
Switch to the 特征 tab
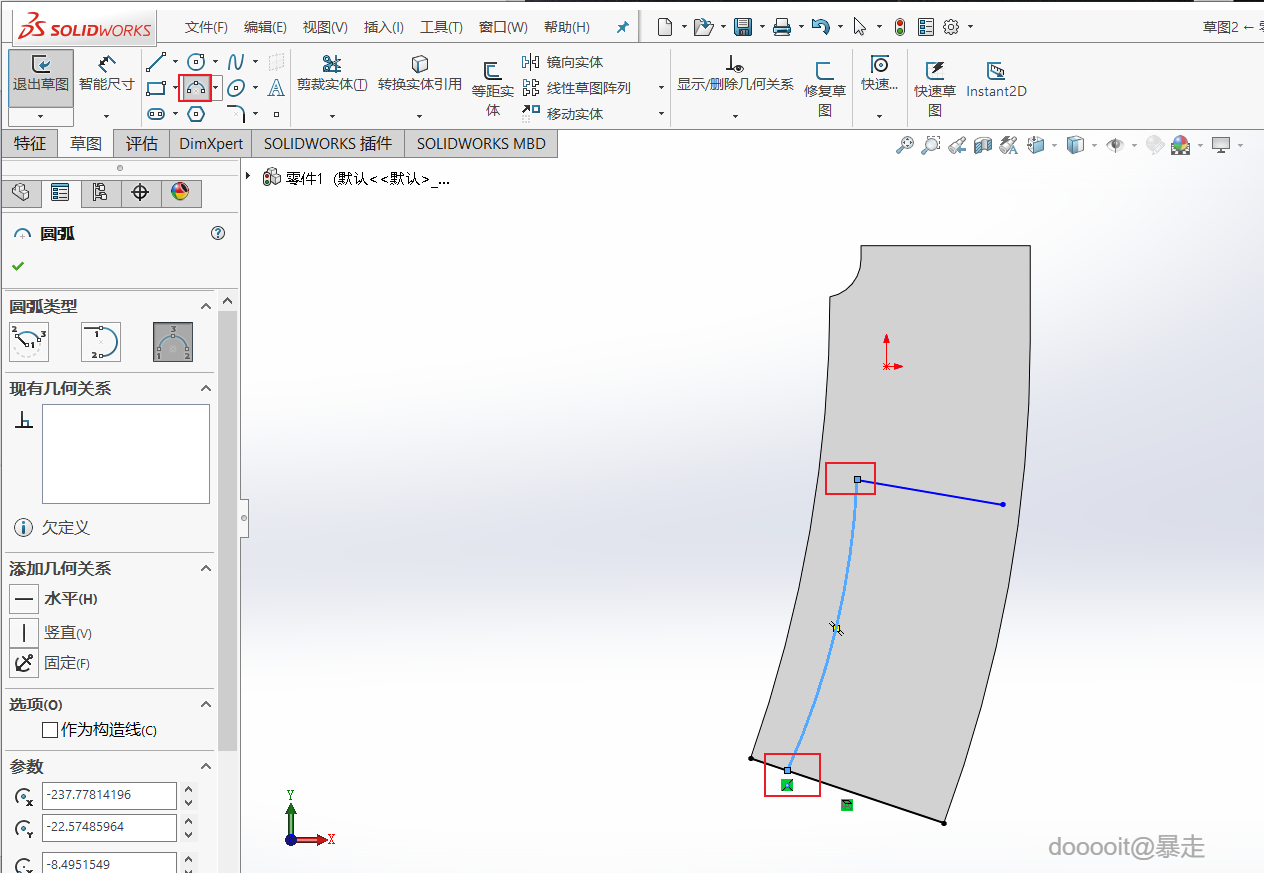29,144
